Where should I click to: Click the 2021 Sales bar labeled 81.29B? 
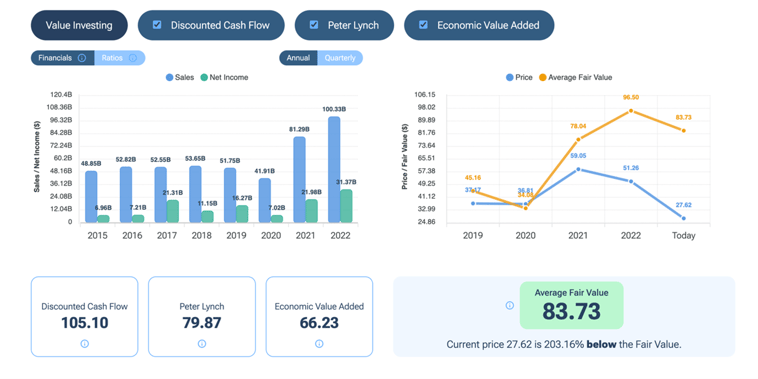pyautogui.click(x=299, y=180)
